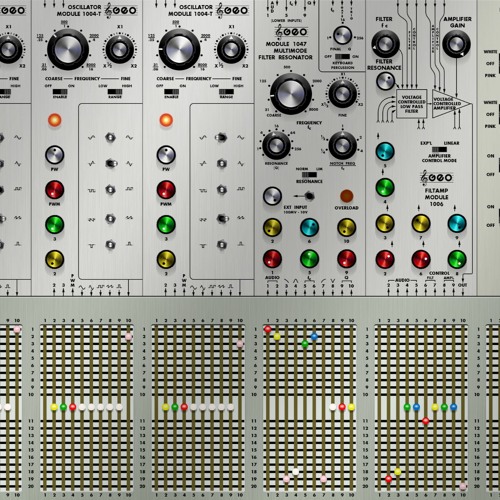
Task: Click red knob 2 on Filtamp module
Action: (x=385, y=259)
